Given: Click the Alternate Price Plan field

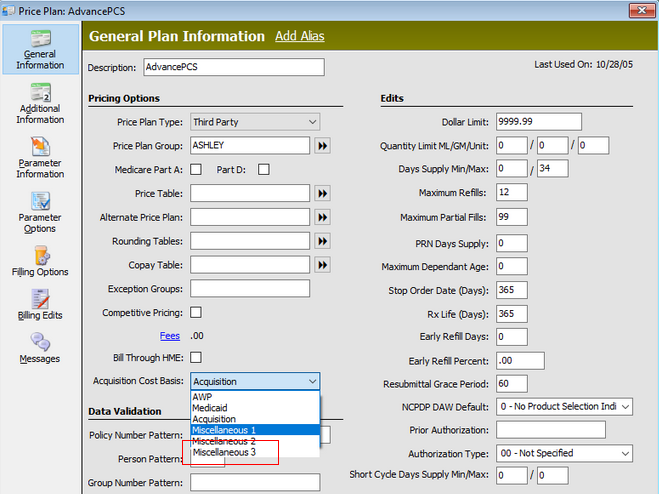Looking at the screenshot, I should coord(250,217).
